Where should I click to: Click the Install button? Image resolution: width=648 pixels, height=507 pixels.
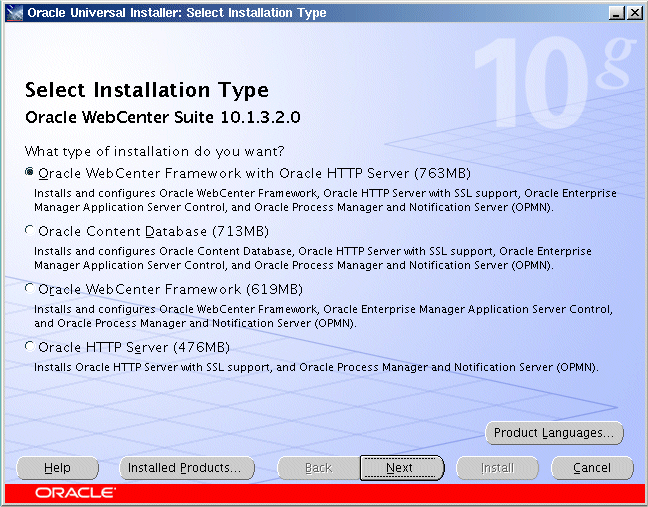497,468
